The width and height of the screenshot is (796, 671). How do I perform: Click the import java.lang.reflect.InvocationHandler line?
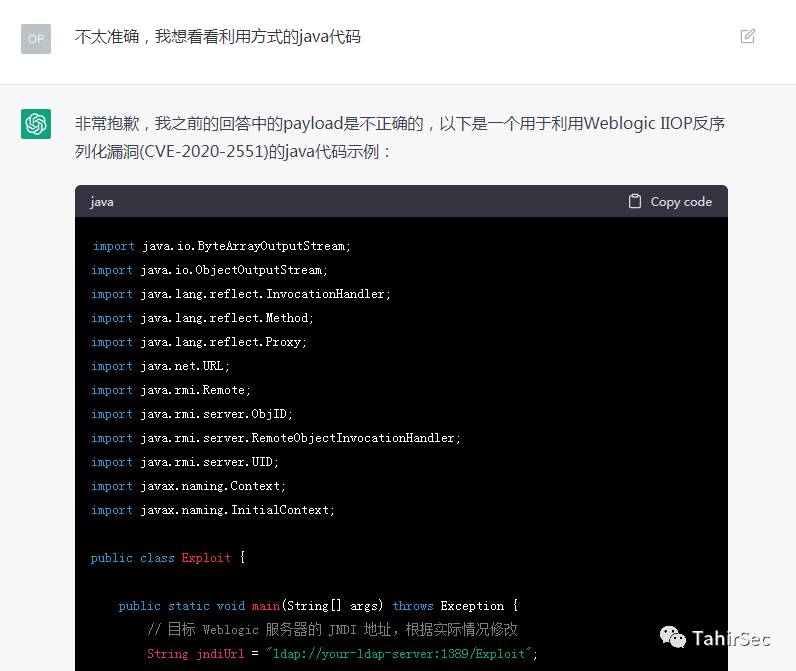coord(241,294)
